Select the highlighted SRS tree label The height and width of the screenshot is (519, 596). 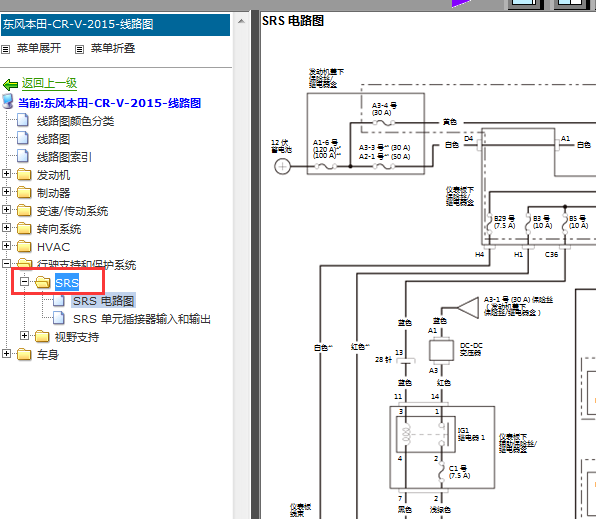click(67, 283)
